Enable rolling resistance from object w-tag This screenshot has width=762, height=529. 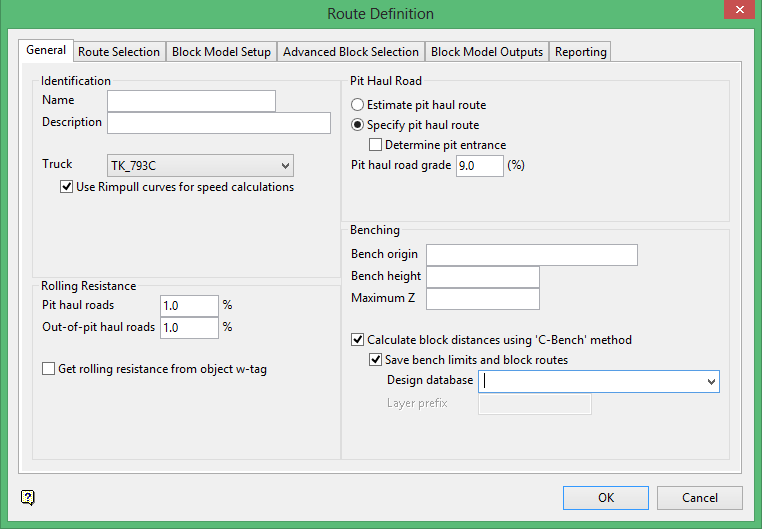click(x=49, y=369)
